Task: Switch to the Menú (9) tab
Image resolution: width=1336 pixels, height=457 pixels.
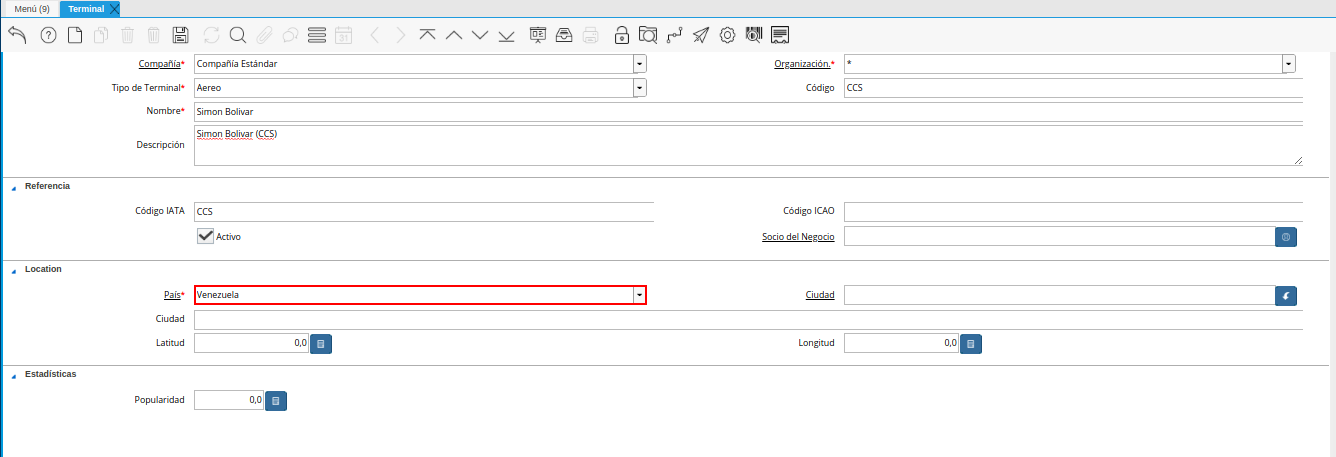Action: click(x=32, y=9)
